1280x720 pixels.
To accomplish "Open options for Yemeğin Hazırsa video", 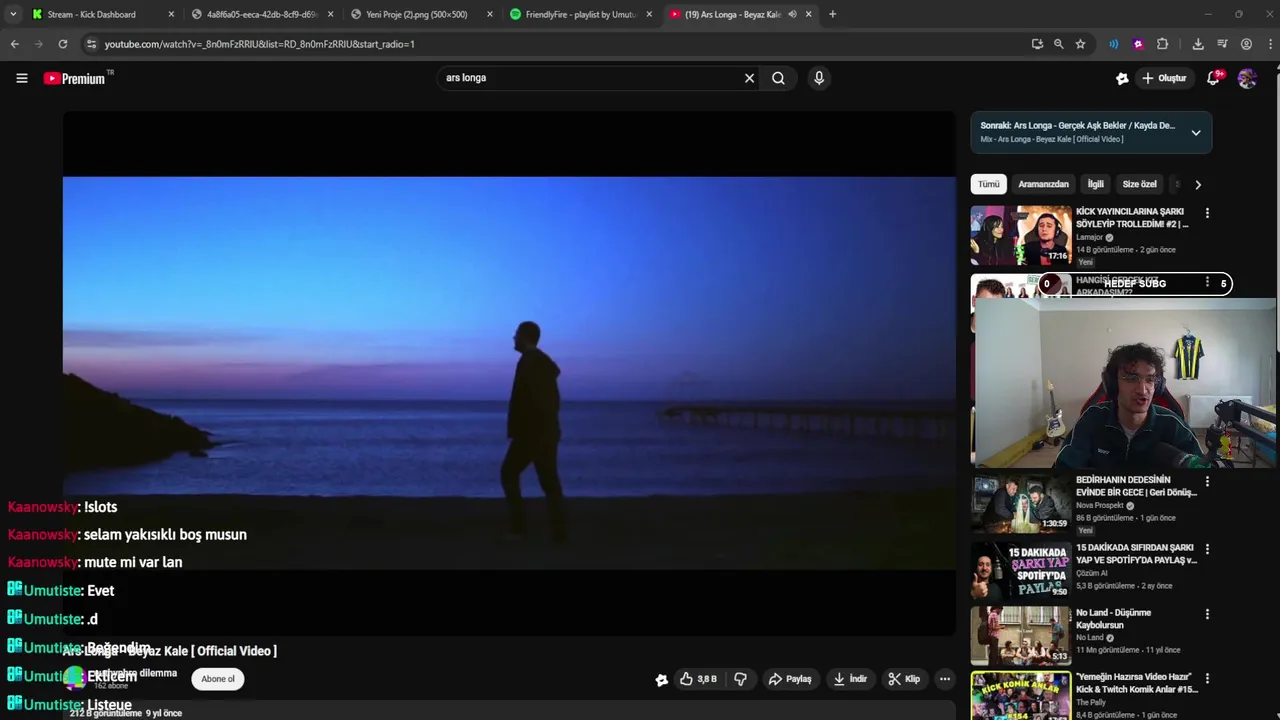I will (x=1207, y=678).
